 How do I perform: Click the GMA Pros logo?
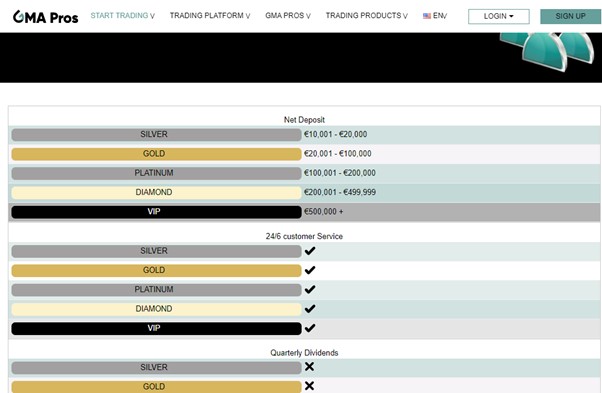click(46, 17)
